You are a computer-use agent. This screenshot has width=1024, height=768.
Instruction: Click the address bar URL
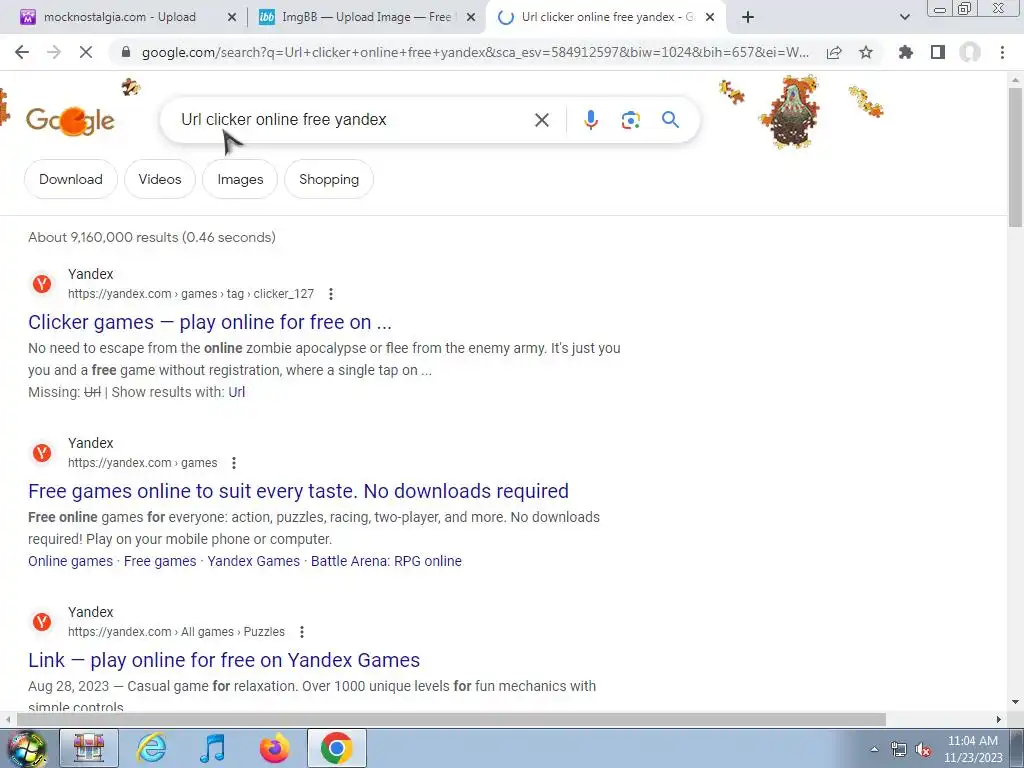pos(475,52)
